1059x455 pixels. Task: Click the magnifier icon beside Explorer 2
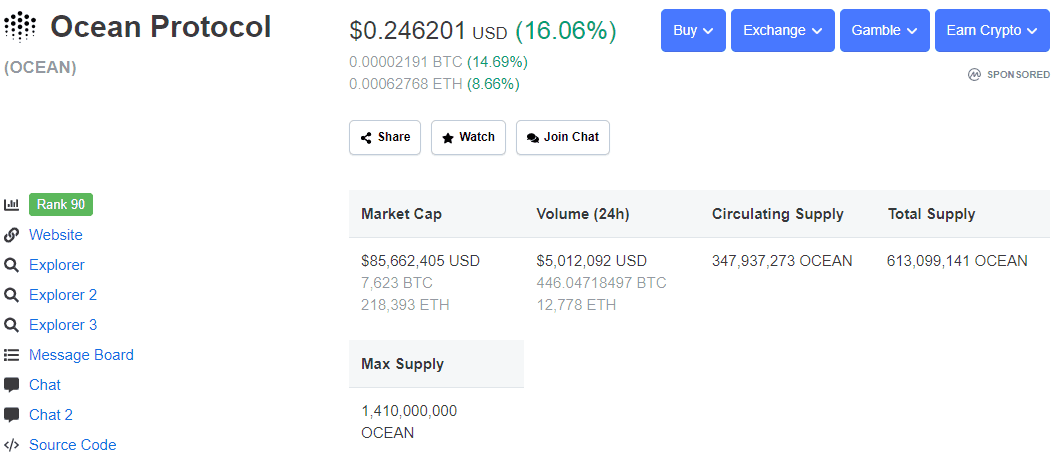click(12, 295)
